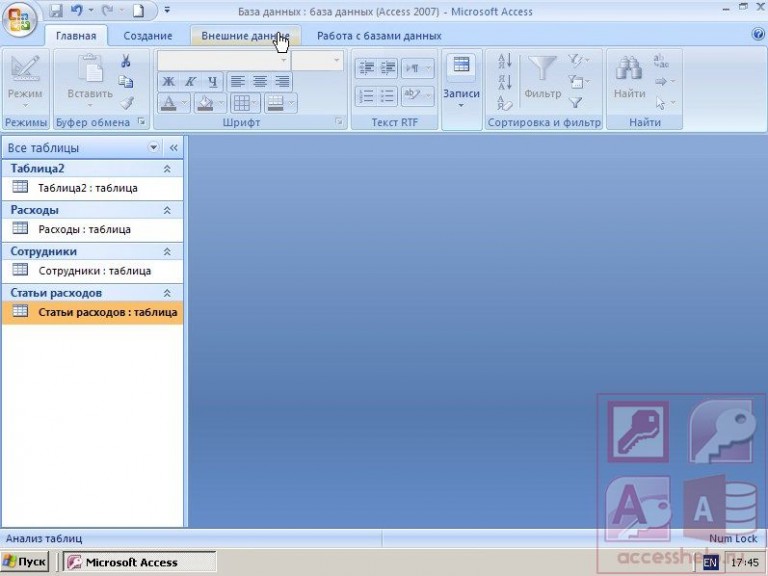This screenshot has height=576, width=768.
Task: Open the Работа с базами данных tab
Action: (379, 36)
